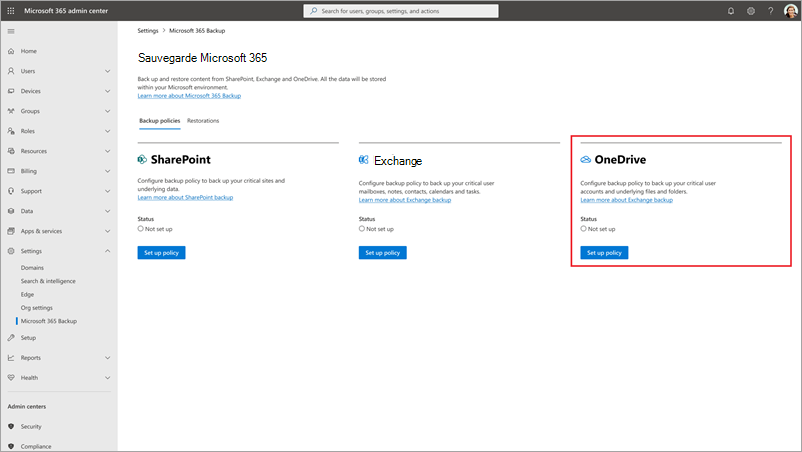Click the Groups icon in sidebar
This screenshot has height=452, width=802.
(x=11, y=111)
